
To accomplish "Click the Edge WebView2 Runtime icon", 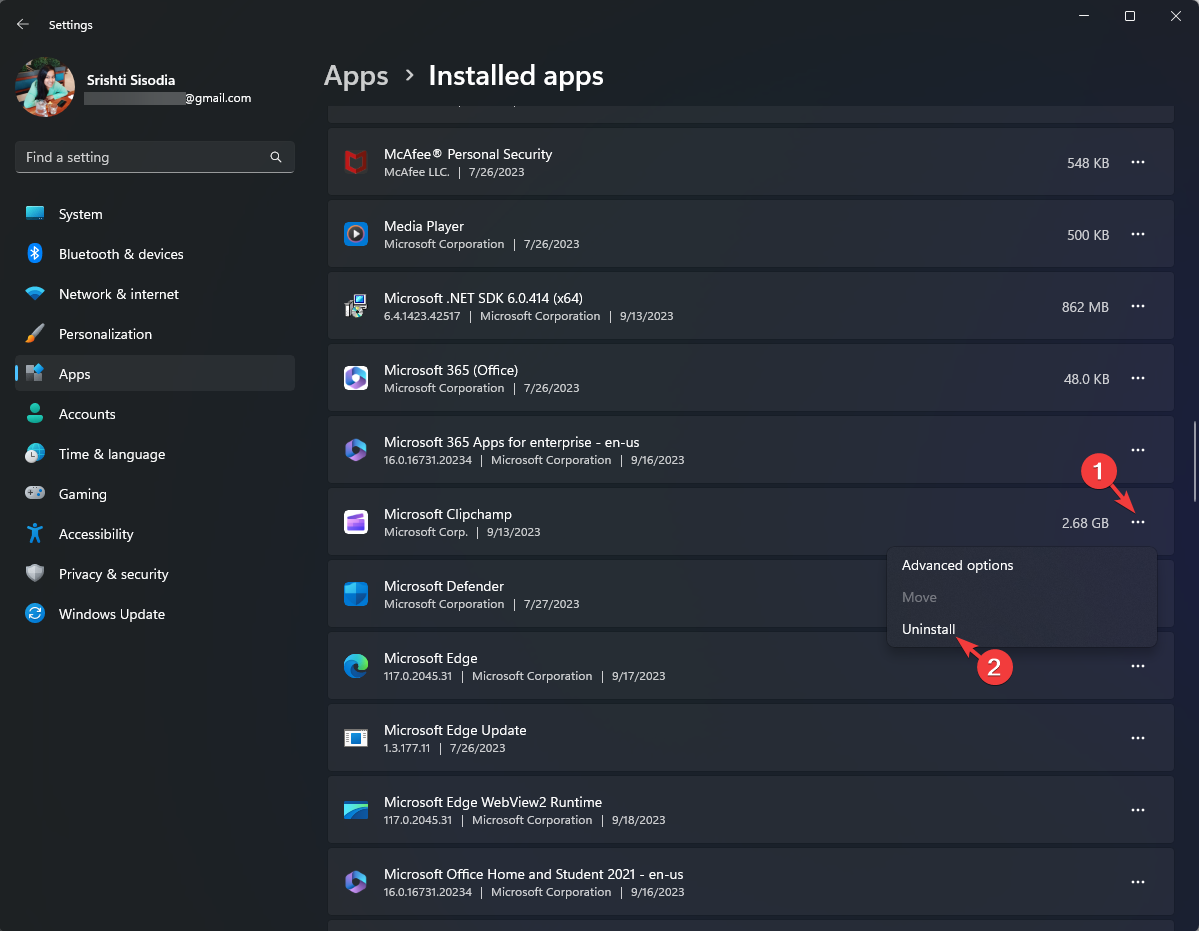I will point(356,810).
